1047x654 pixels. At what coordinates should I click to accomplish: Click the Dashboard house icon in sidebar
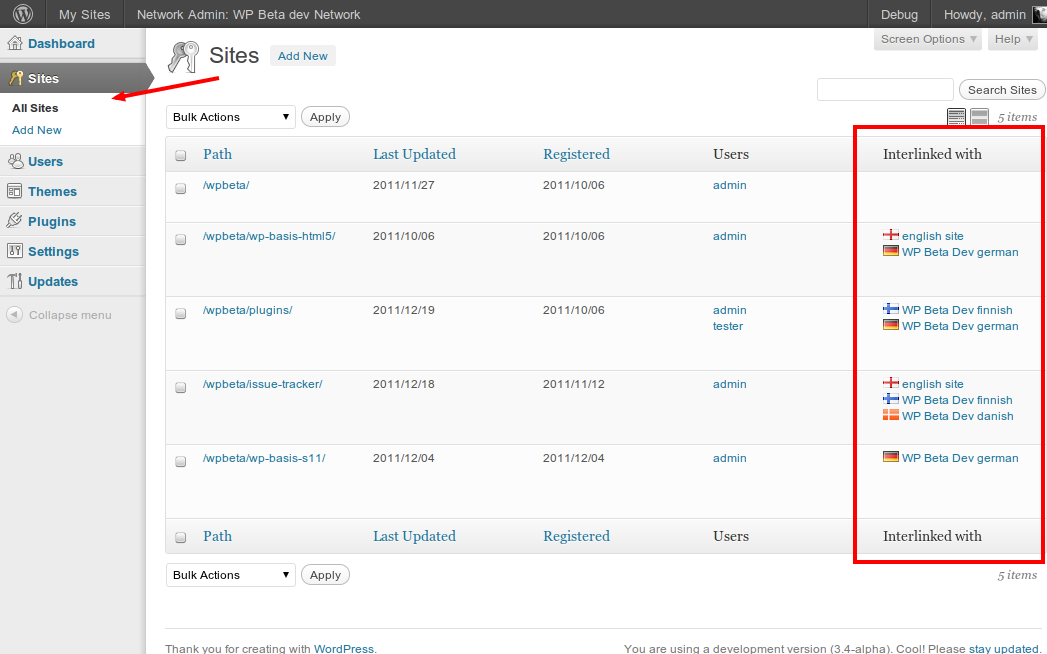[15, 44]
